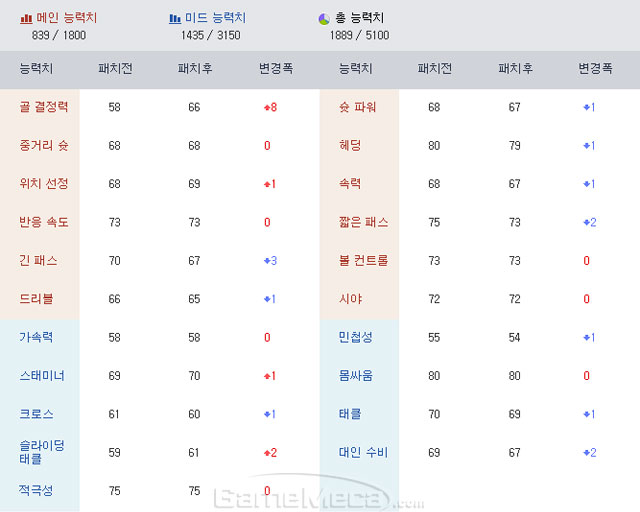Click the pre-patch value 55 for 민첩성

point(434,338)
